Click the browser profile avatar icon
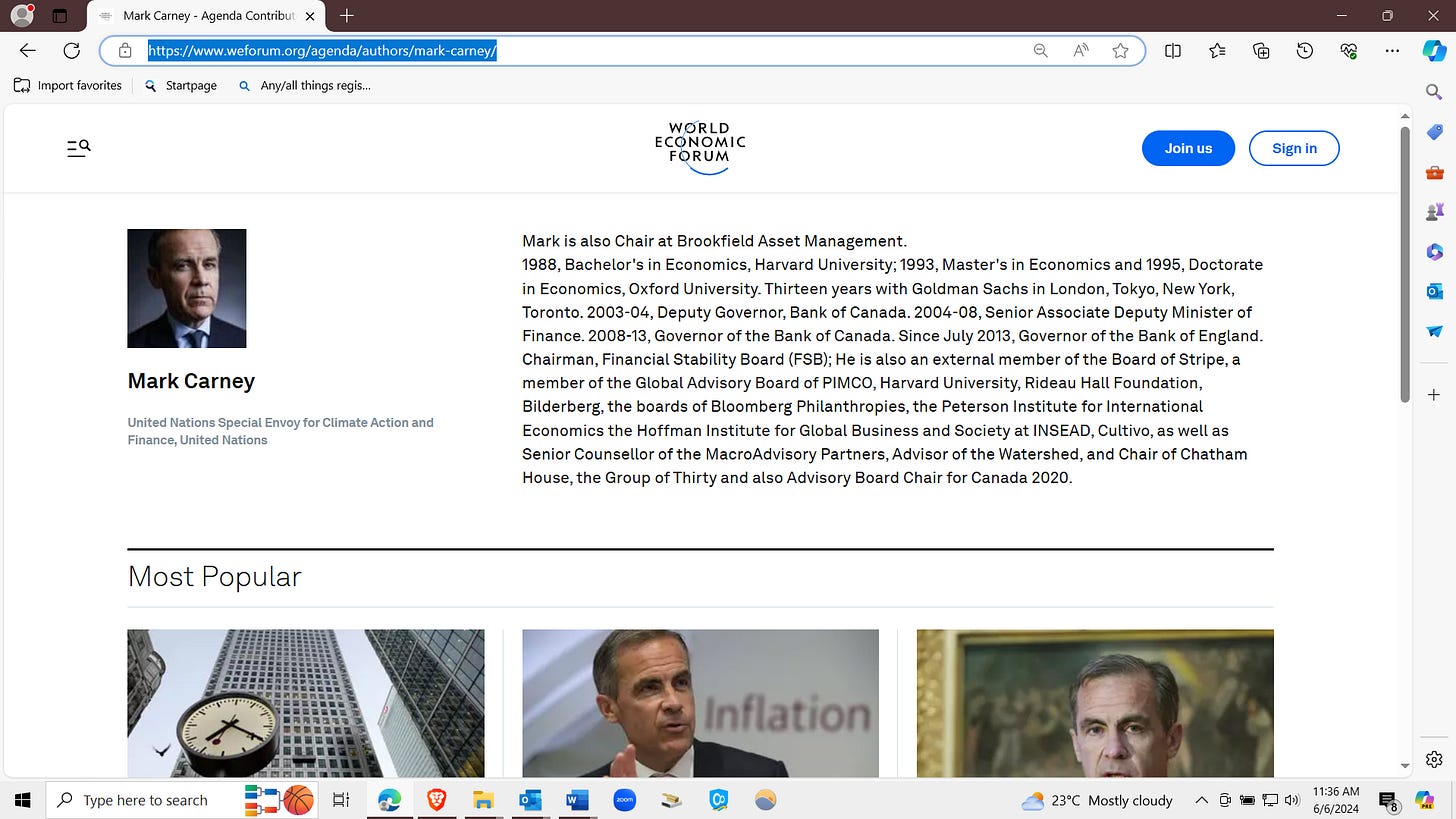Screen dimensions: 1456x819 click(x=21, y=16)
